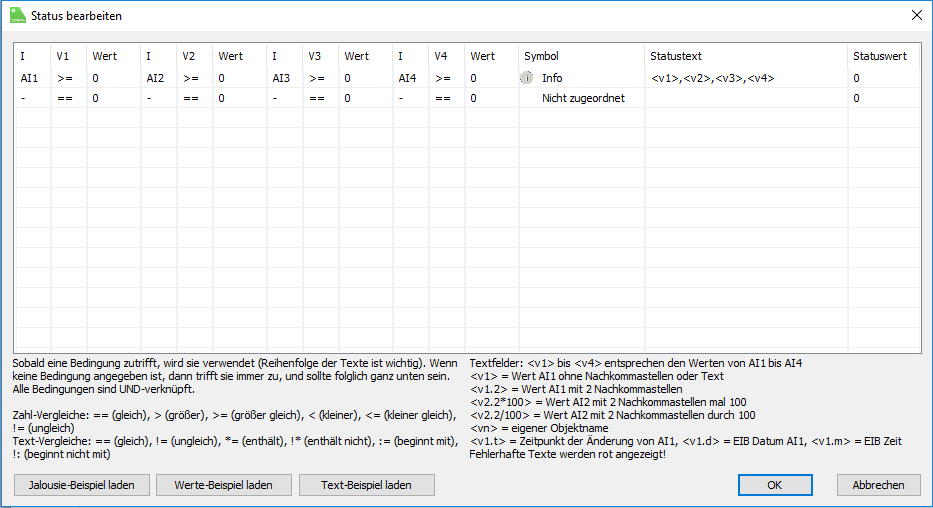This screenshot has height=508, width=933.
Task: Click the V3 column header
Action: click(x=321, y=56)
